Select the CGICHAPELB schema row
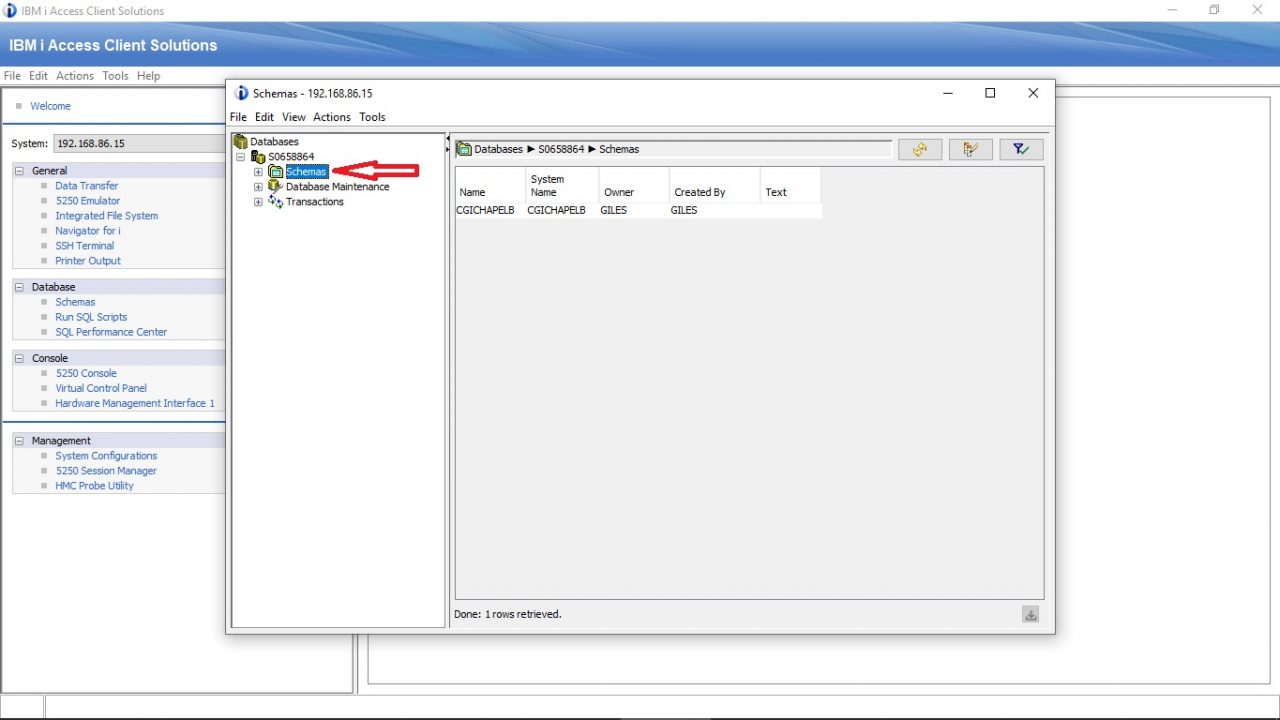This screenshot has height=720, width=1280. (x=487, y=210)
